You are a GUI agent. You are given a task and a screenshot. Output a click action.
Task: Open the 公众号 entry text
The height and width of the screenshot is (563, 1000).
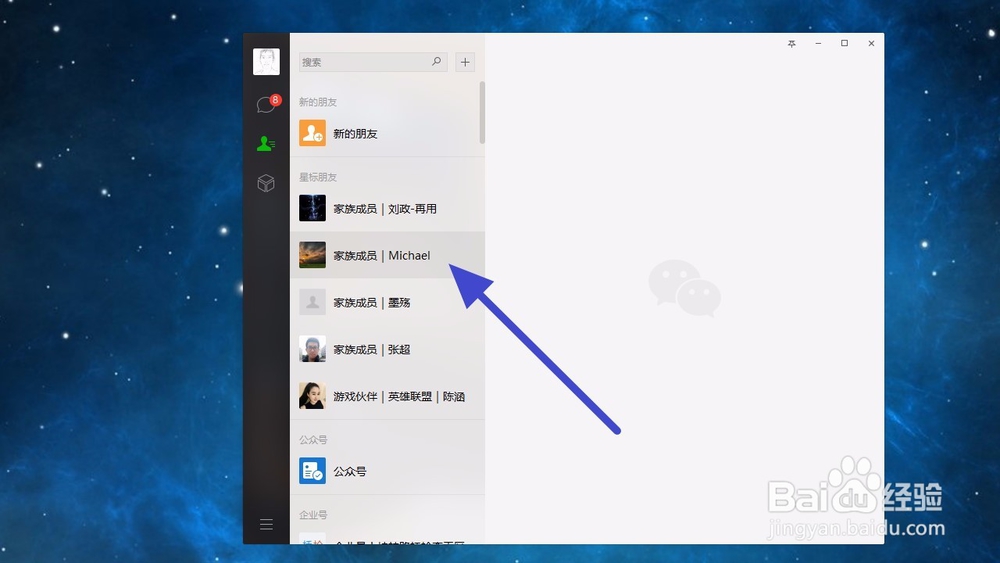click(x=349, y=472)
